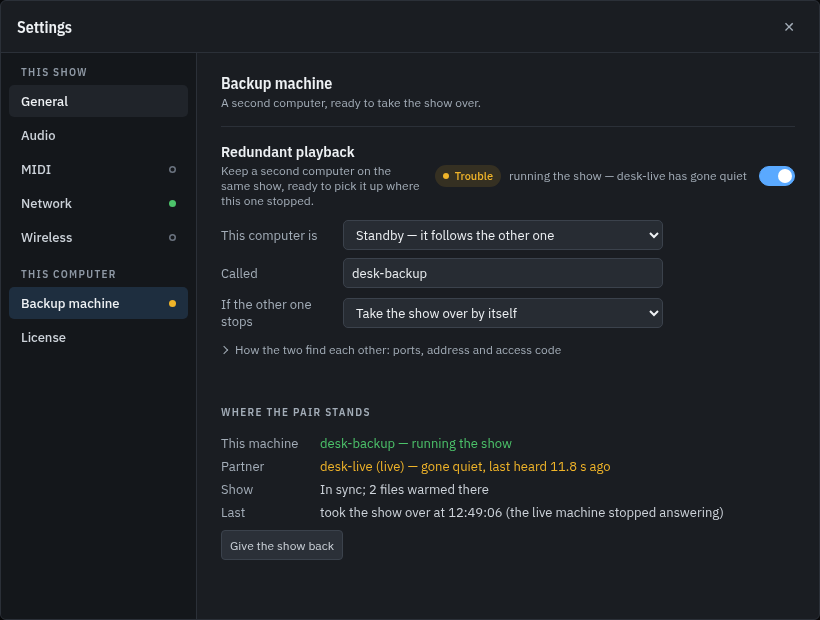Viewport: 820px width, 620px height.
Task: Click the Trouble status badge
Action: (468, 176)
